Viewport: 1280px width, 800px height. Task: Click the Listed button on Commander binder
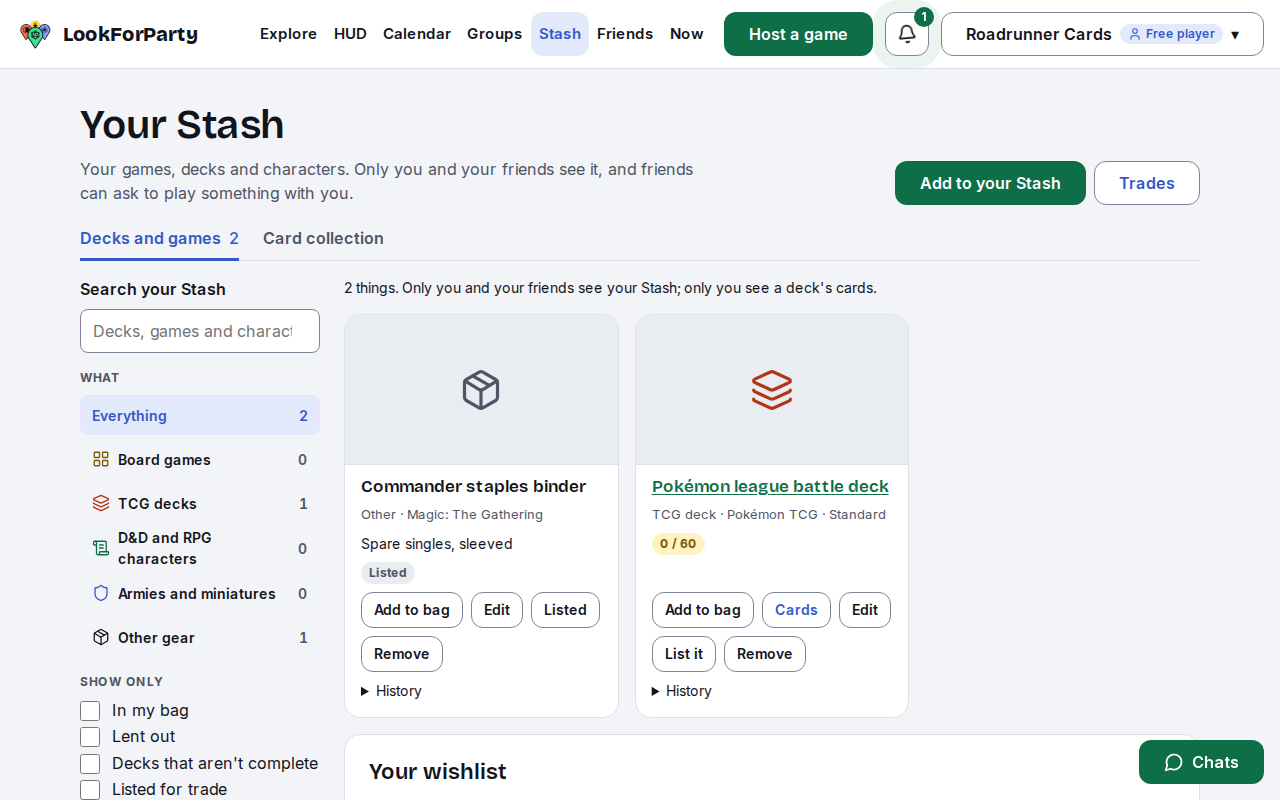click(x=565, y=610)
